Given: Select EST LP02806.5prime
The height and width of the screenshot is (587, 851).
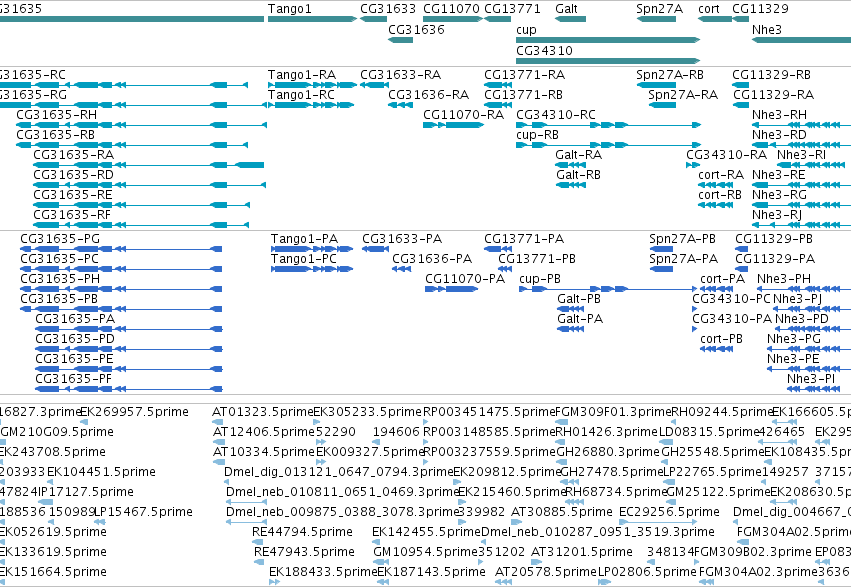Looking at the screenshot, I should (647, 572).
